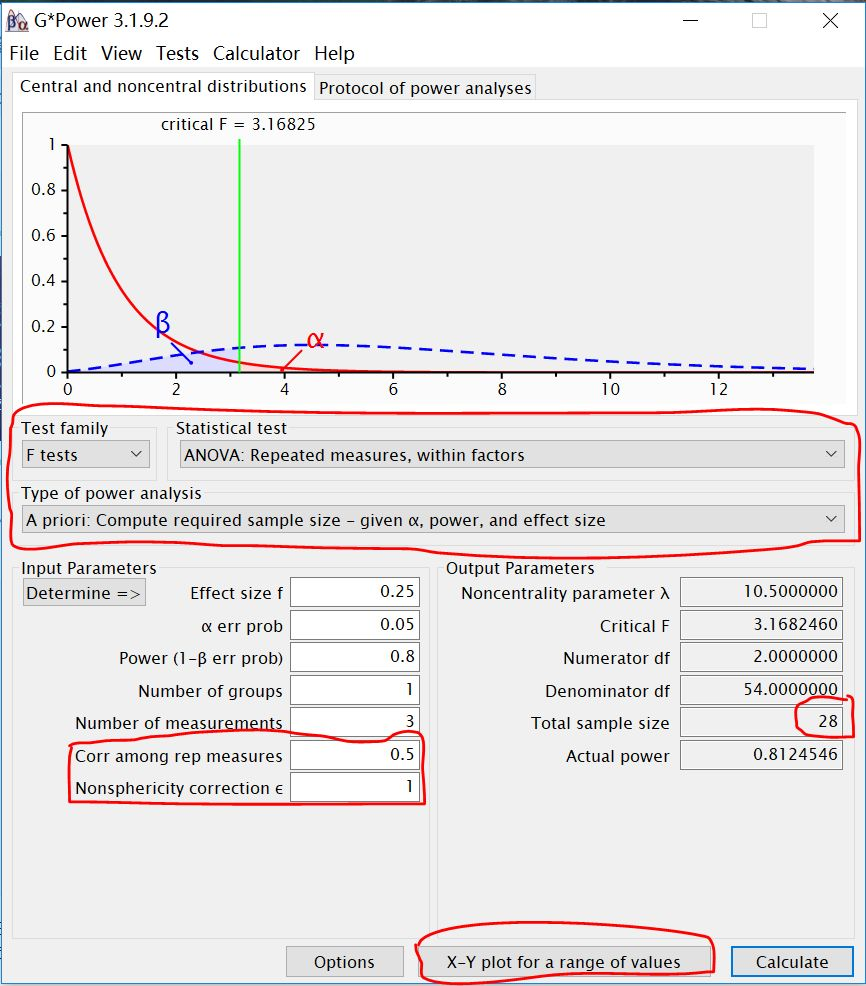Click the red α label in the plot
The height and width of the screenshot is (986, 866).
point(315,340)
